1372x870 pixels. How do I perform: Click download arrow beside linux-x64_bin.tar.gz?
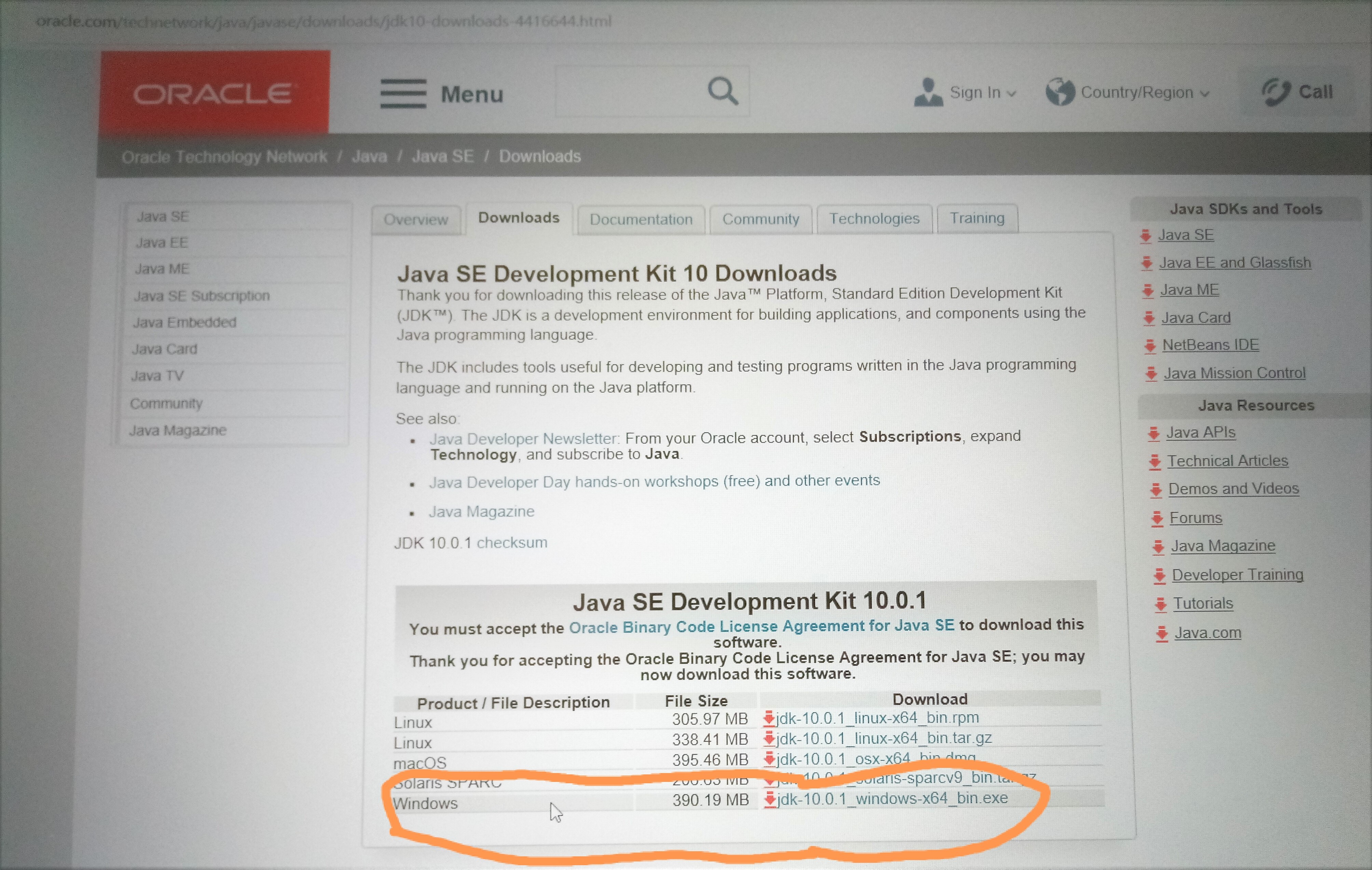point(769,739)
